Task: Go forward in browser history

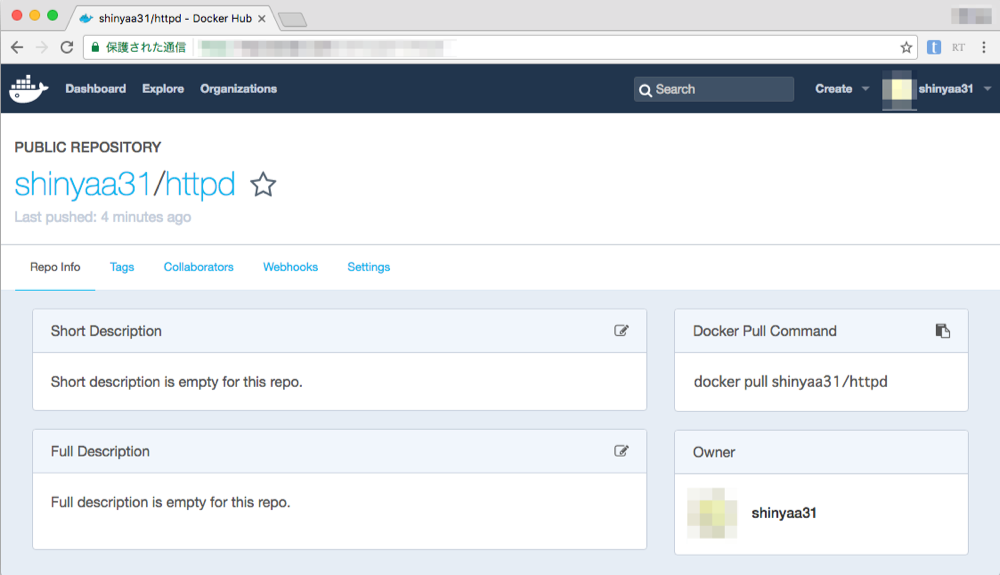Action: pyautogui.click(x=41, y=47)
